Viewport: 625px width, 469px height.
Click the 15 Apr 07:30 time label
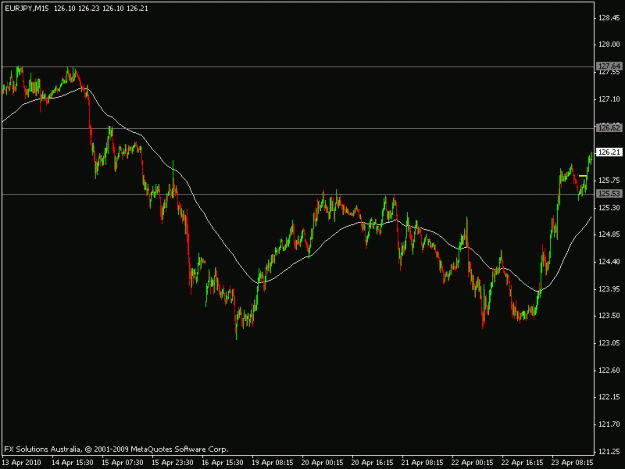122,463
